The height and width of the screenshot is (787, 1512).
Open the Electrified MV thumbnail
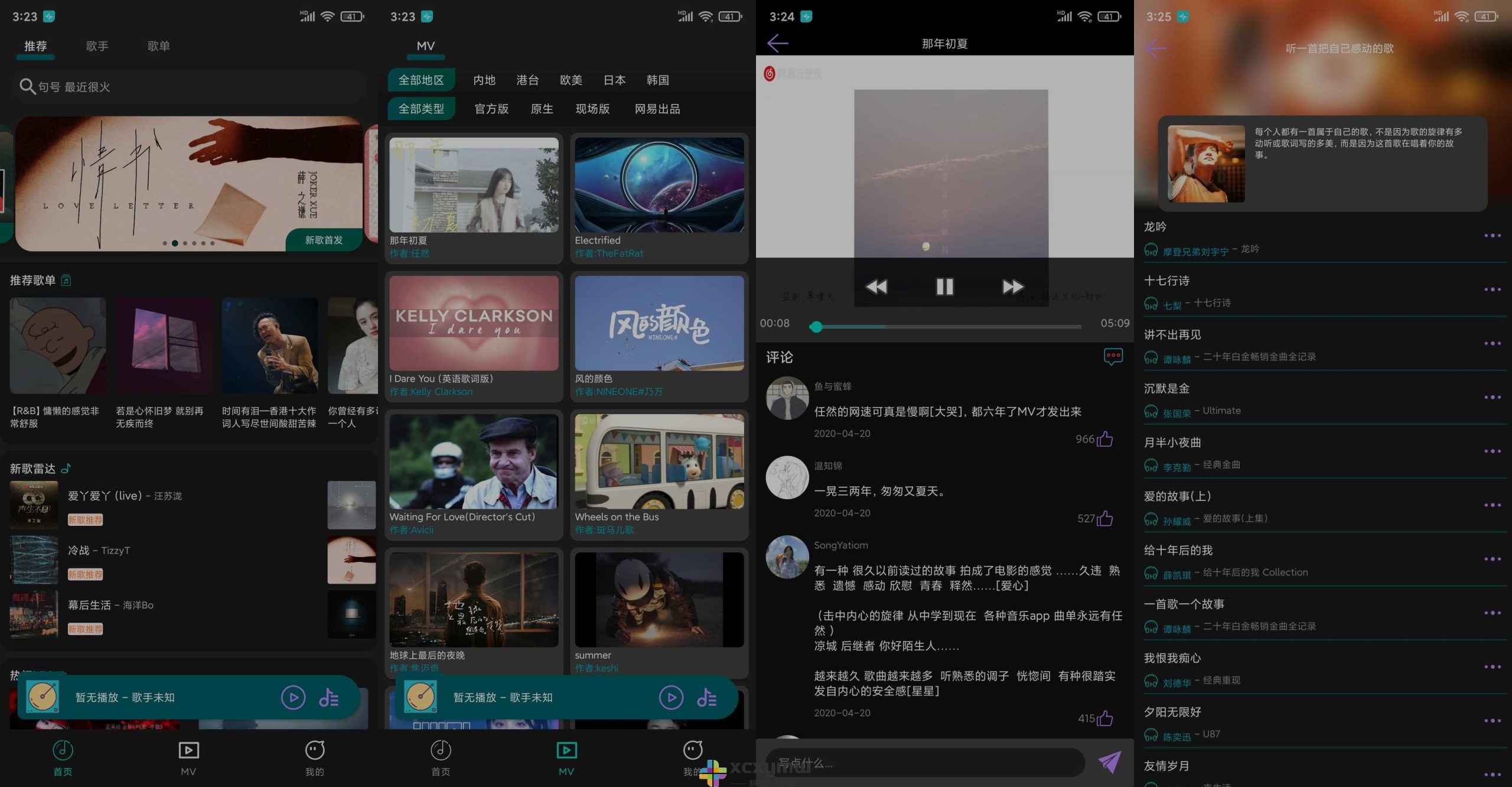659,185
